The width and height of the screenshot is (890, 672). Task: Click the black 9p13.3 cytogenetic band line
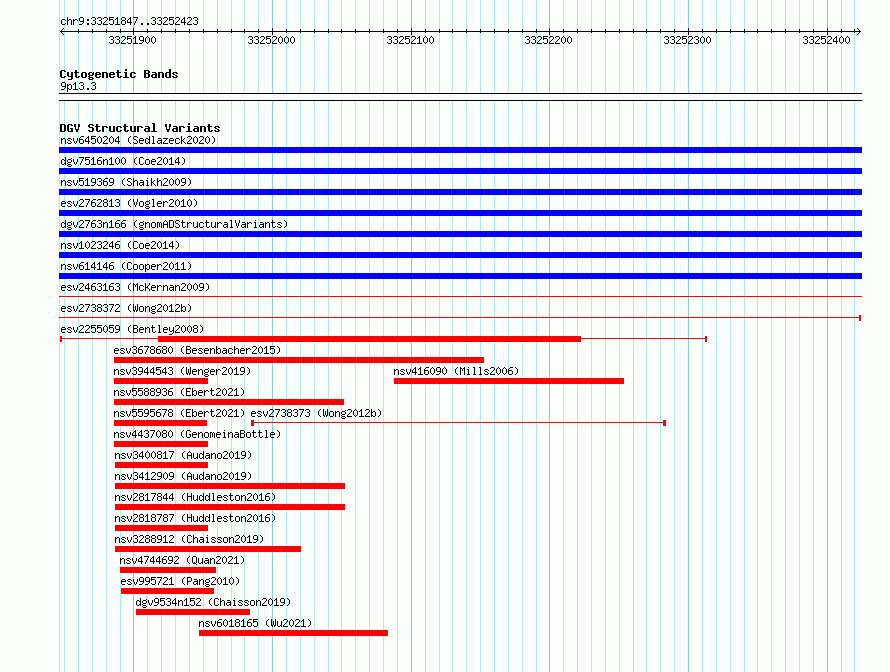[460, 97]
